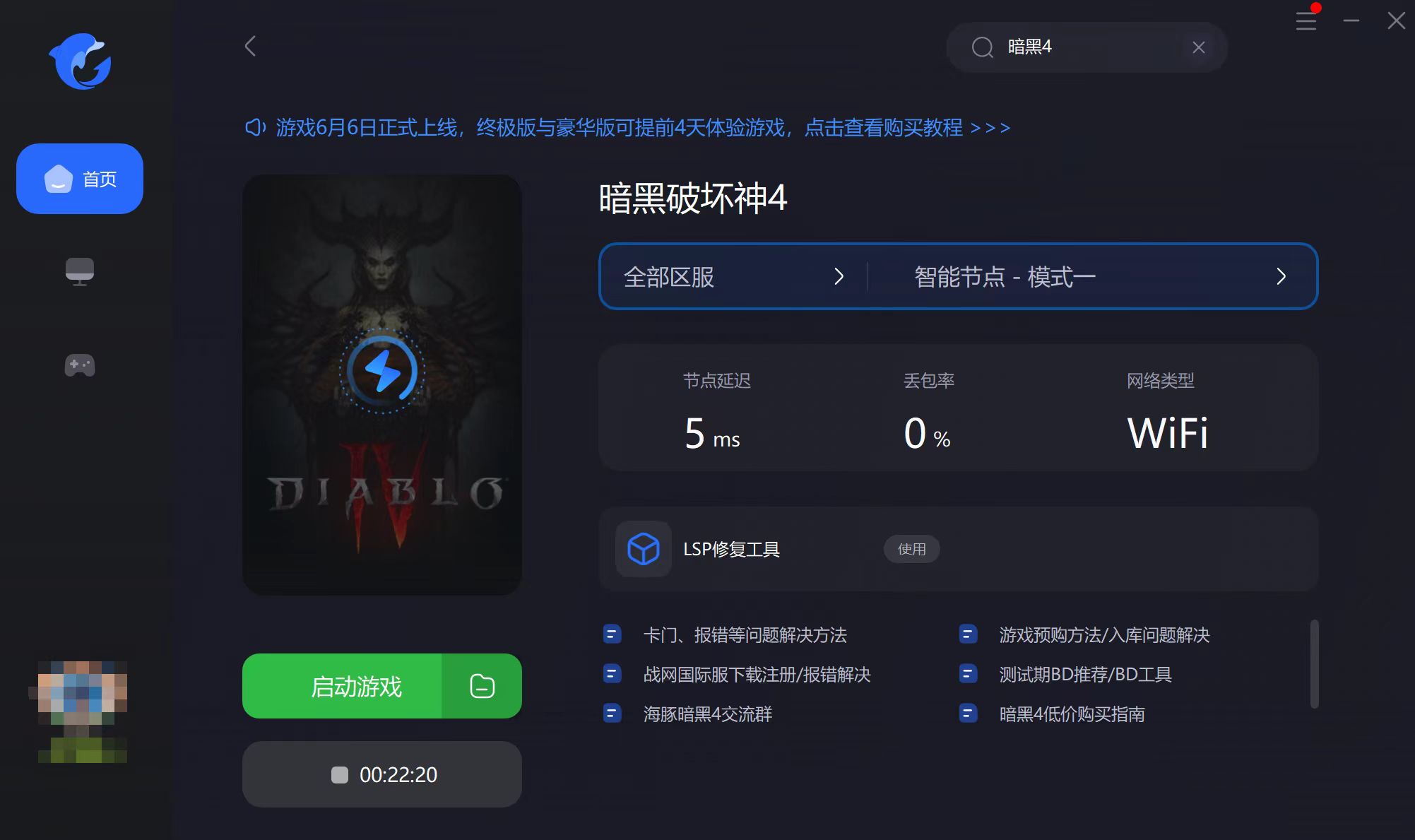Screen dimensions: 1415x840
Task: Click 使用 for LSP repair tool
Action: [911, 549]
